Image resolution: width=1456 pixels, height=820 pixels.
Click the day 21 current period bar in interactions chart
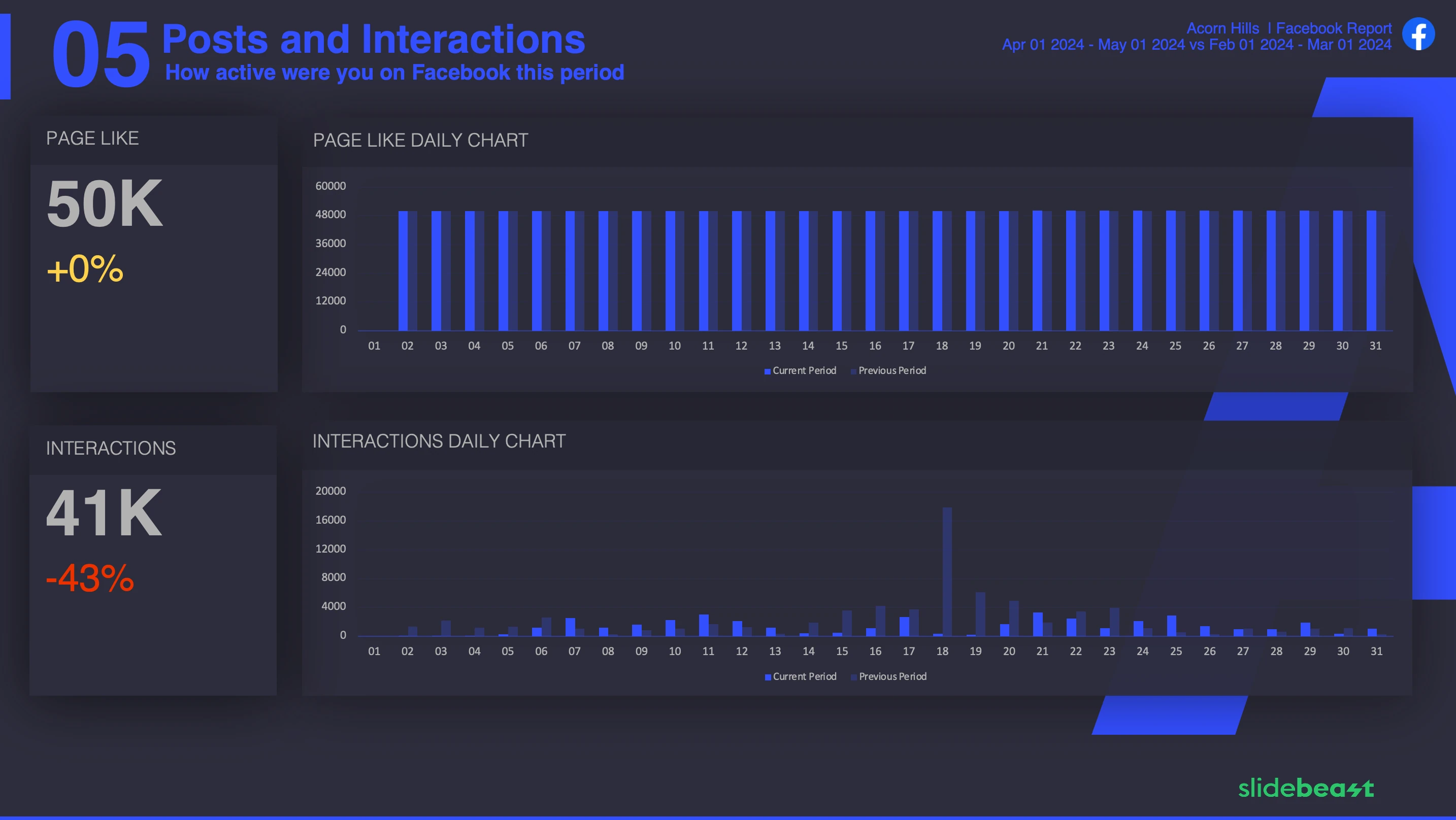pos(1038,625)
